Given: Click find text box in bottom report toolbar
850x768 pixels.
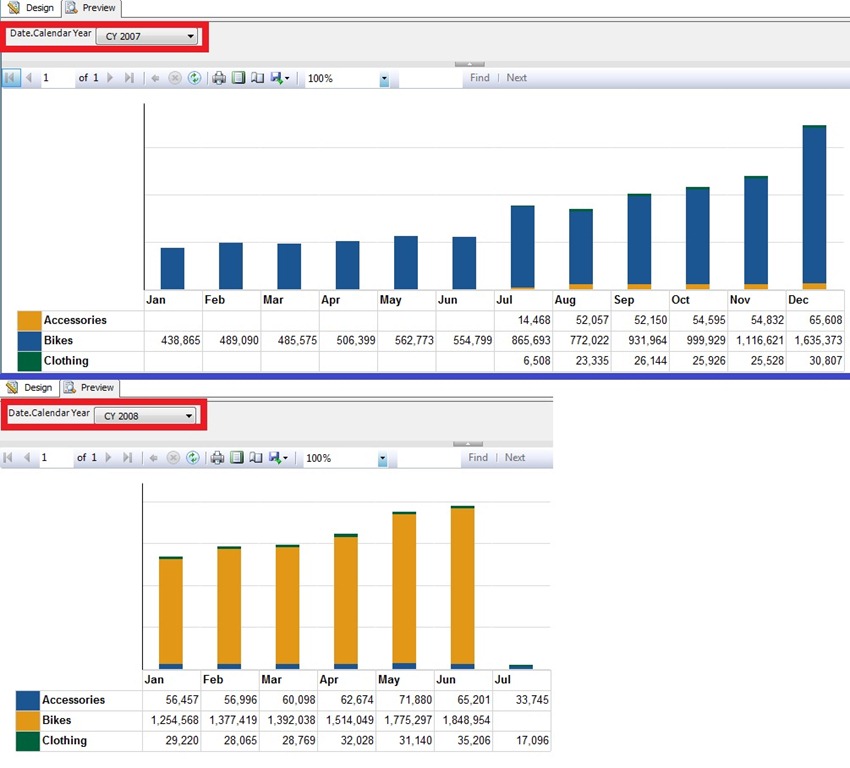Looking at the screenshot, I should pos(429,459).
